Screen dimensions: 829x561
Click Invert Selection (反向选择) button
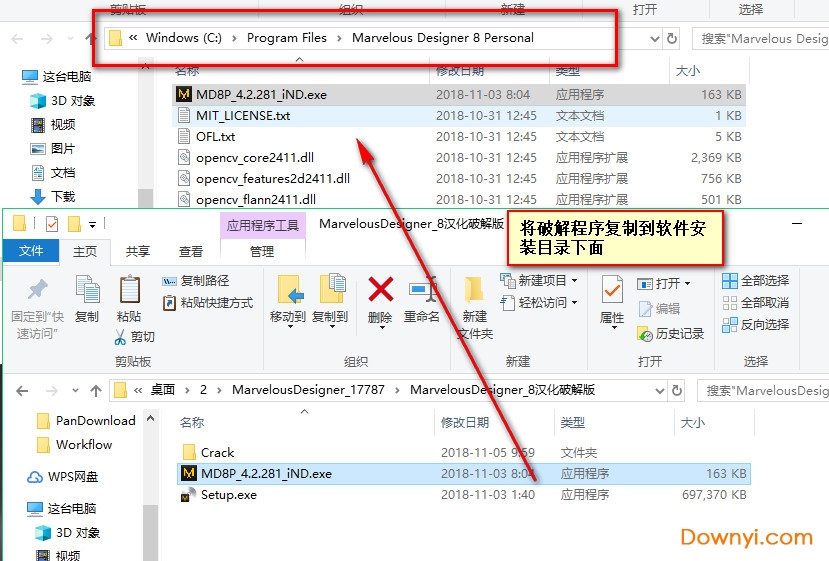[756, 324]
